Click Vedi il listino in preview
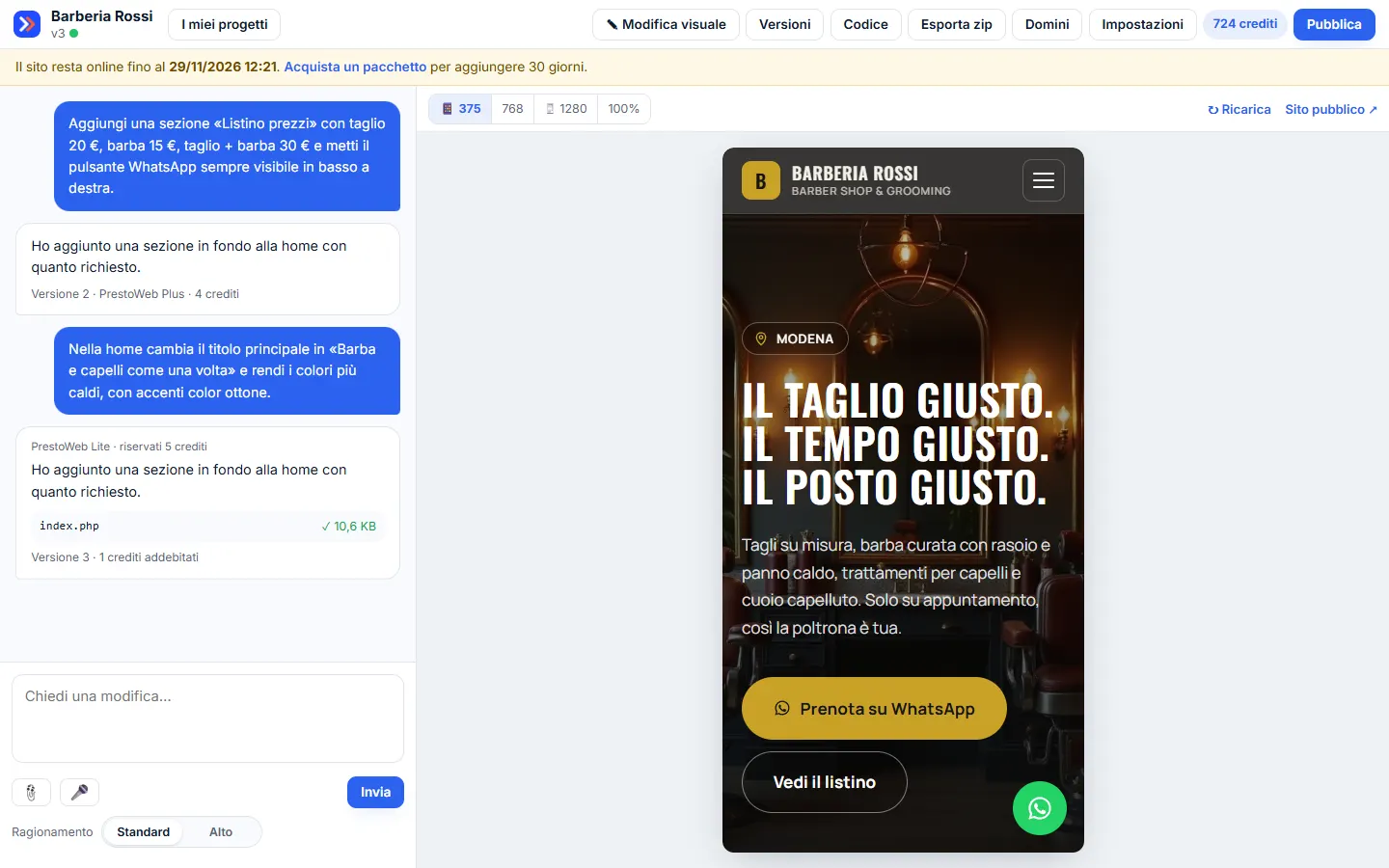 [824, 782]
